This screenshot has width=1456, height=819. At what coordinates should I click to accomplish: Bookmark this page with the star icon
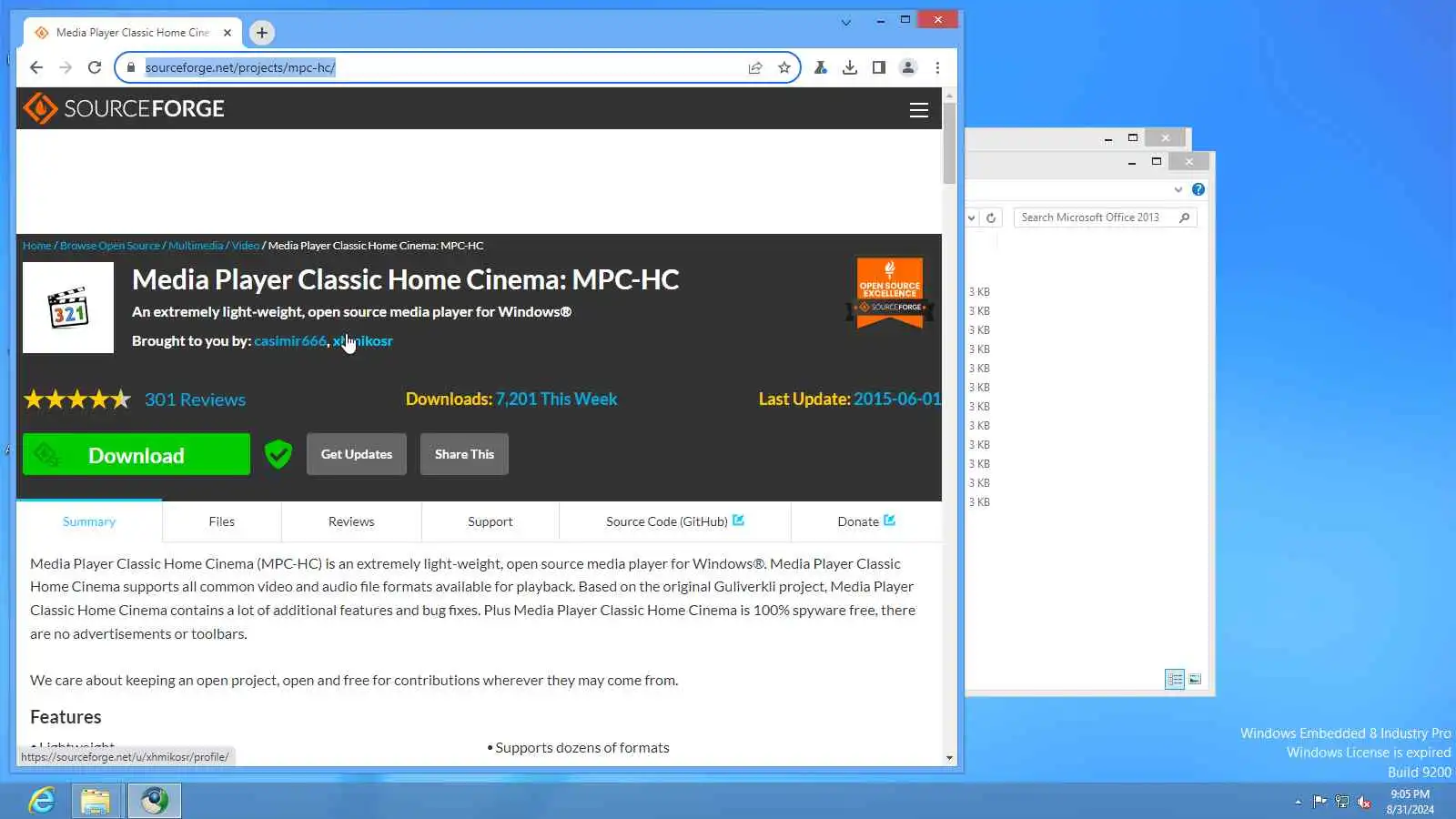[784, 67]
